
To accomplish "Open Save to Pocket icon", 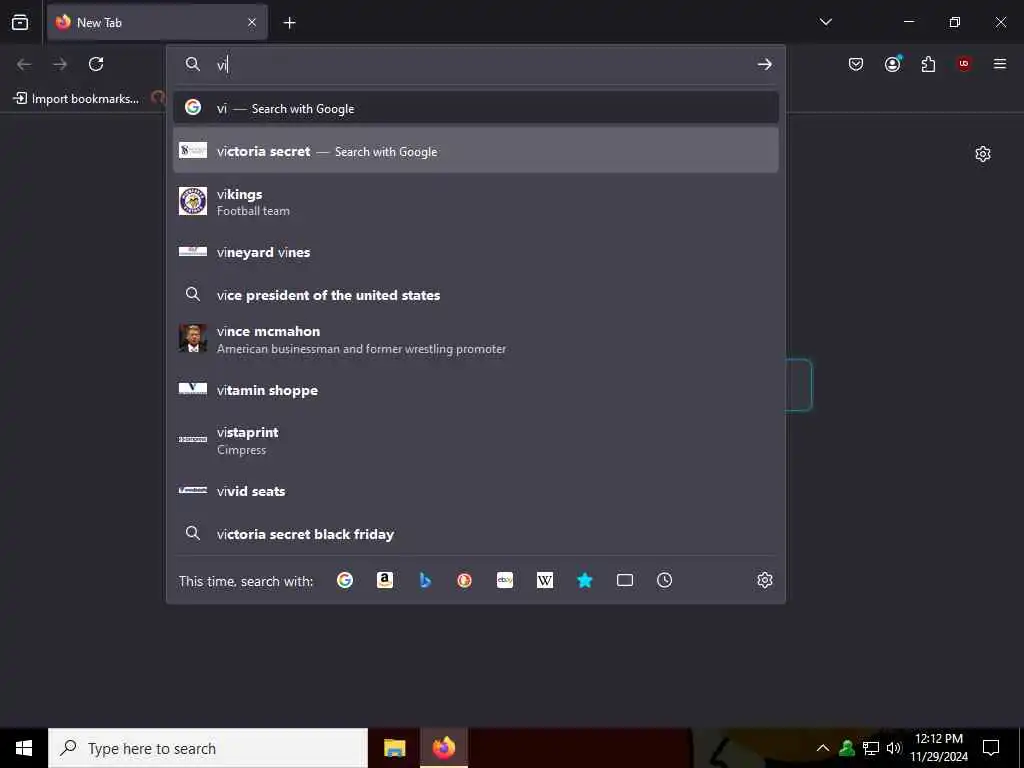I will coord(856,64).
